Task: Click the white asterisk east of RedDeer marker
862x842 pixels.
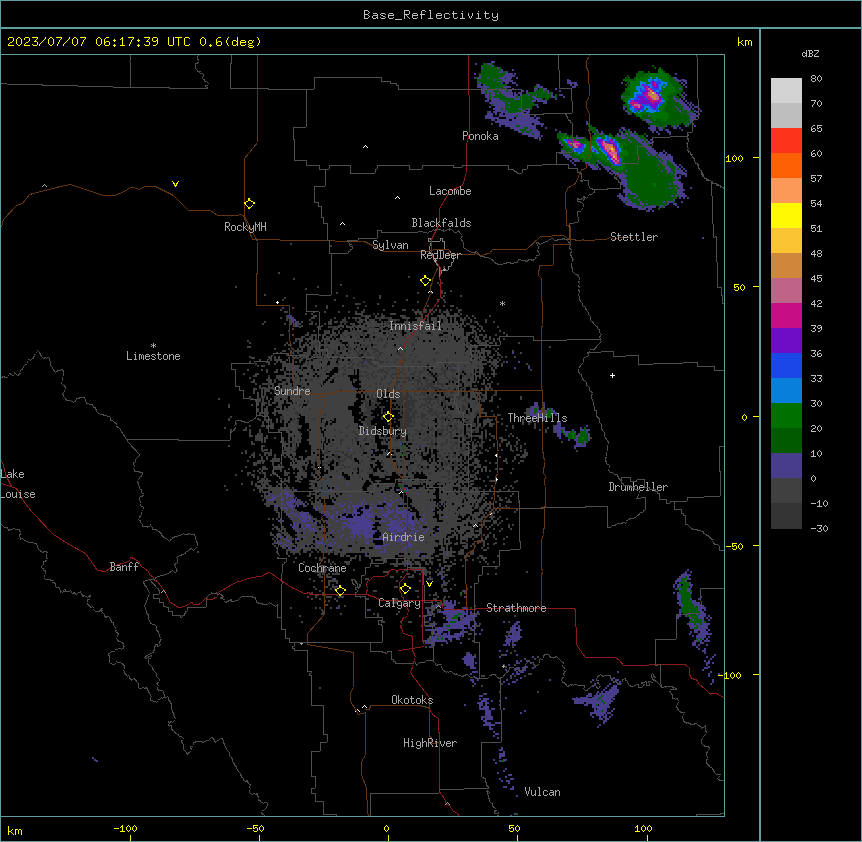Action: 502,303
